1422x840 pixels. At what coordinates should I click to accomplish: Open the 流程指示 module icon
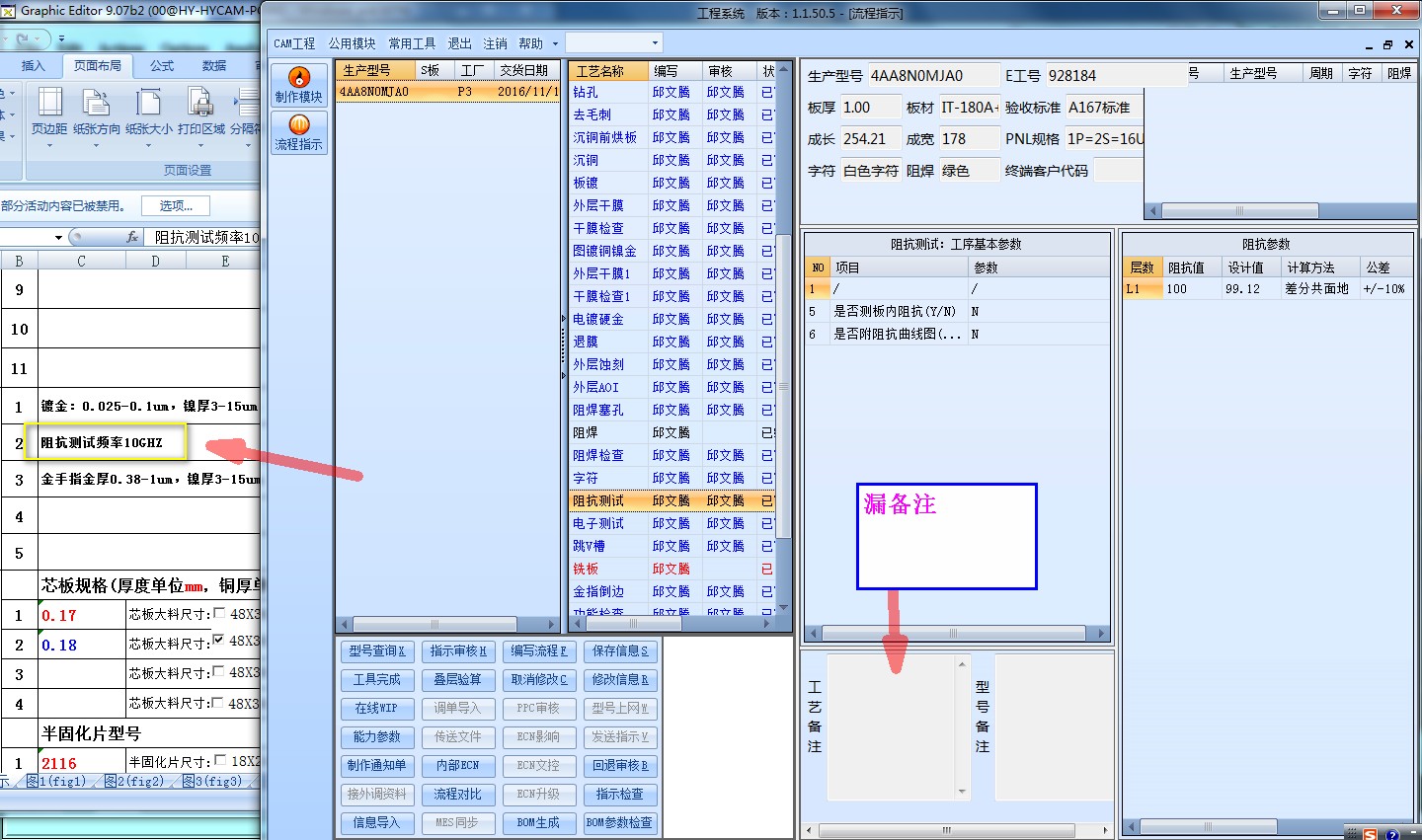299,131
